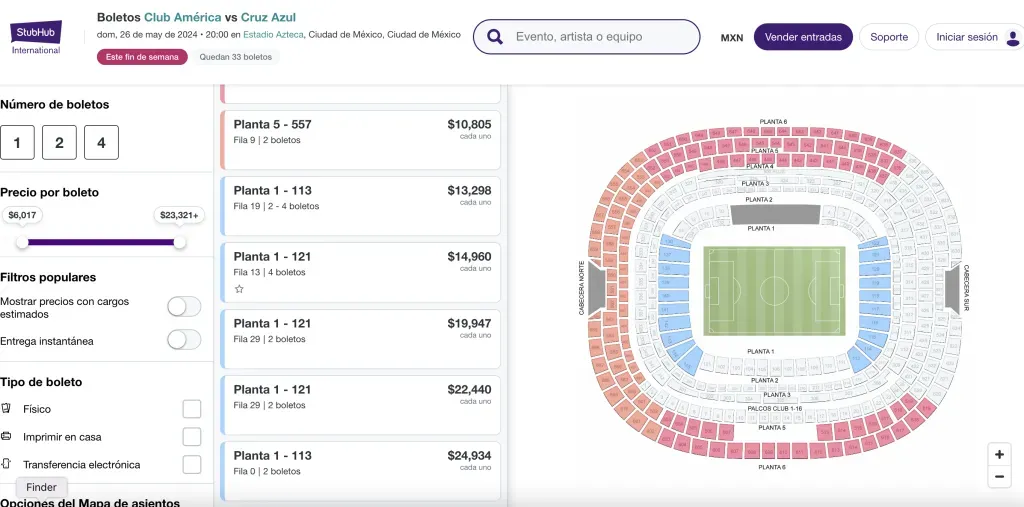The image size is (1024, 507).
Task: Select 2 as number of tickets
Action: (59, 143)
